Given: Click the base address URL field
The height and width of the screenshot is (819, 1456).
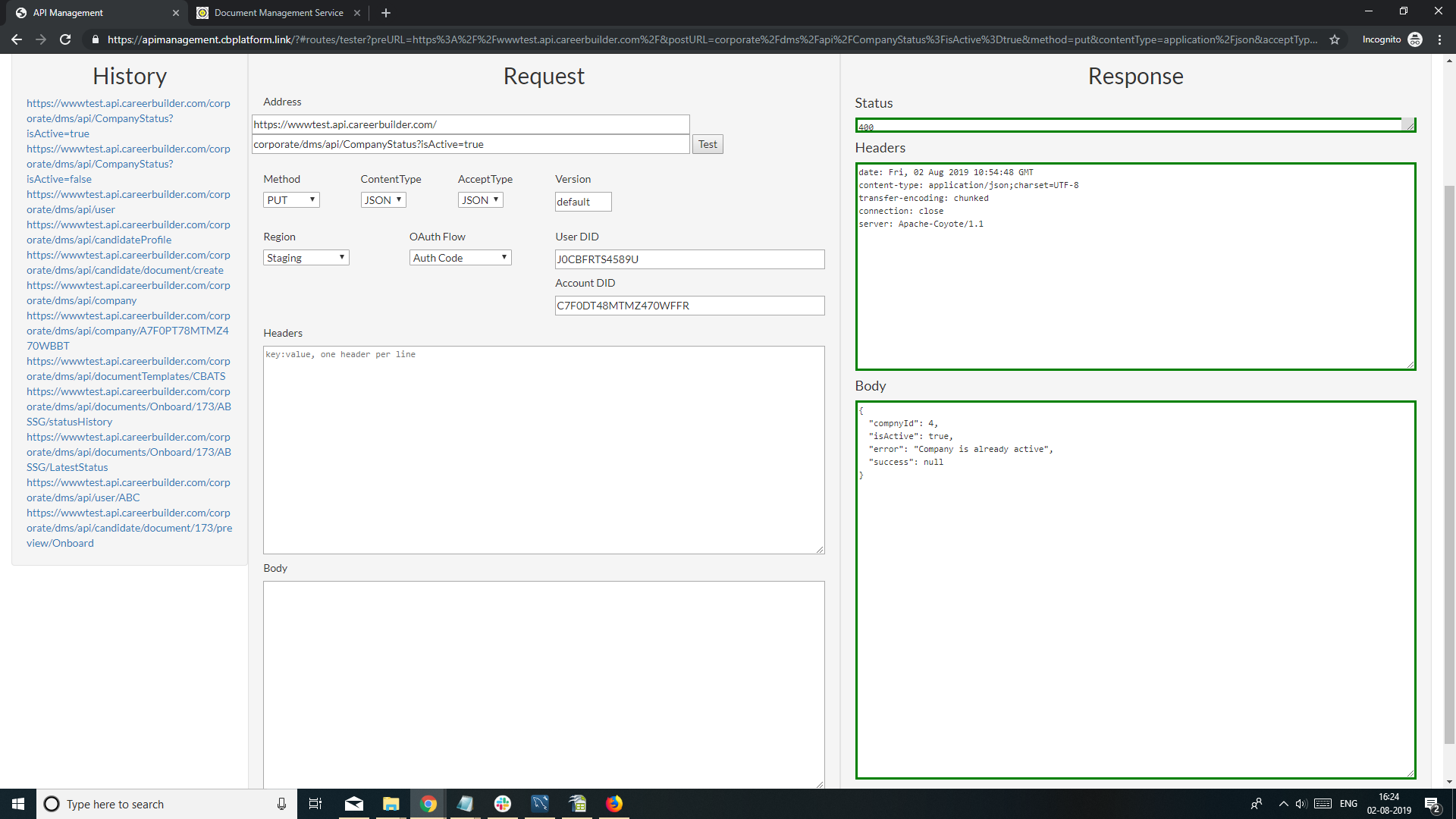Looking at the screenshot, I should [x=470, y=124].
